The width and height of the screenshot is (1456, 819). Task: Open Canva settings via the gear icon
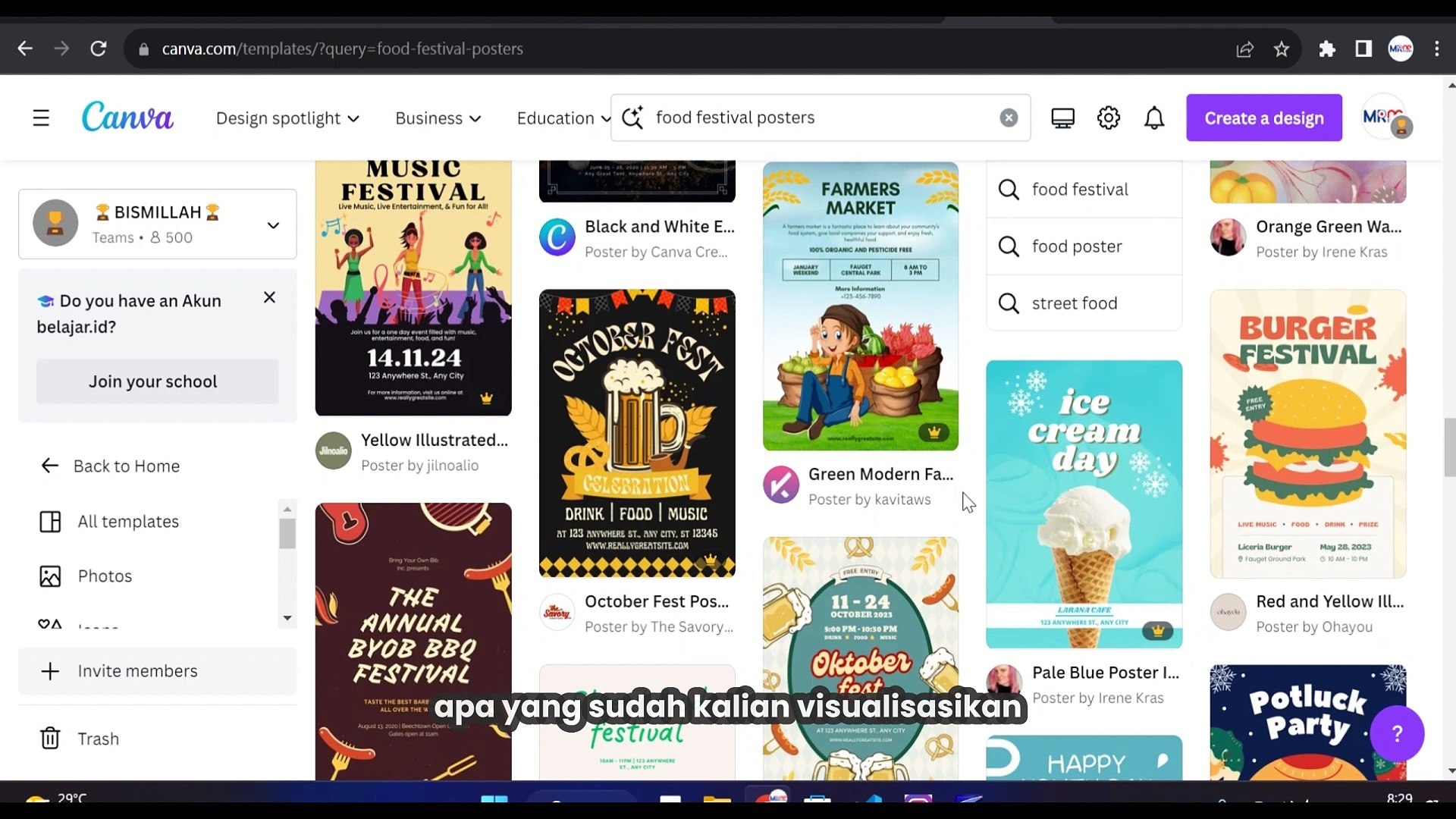[1108, 118]
